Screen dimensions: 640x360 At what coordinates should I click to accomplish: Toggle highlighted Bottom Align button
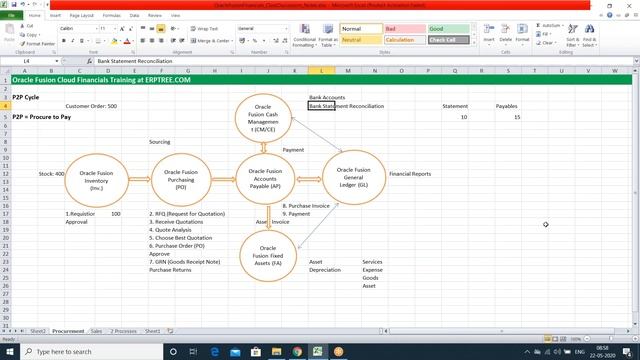pos(161,29)
